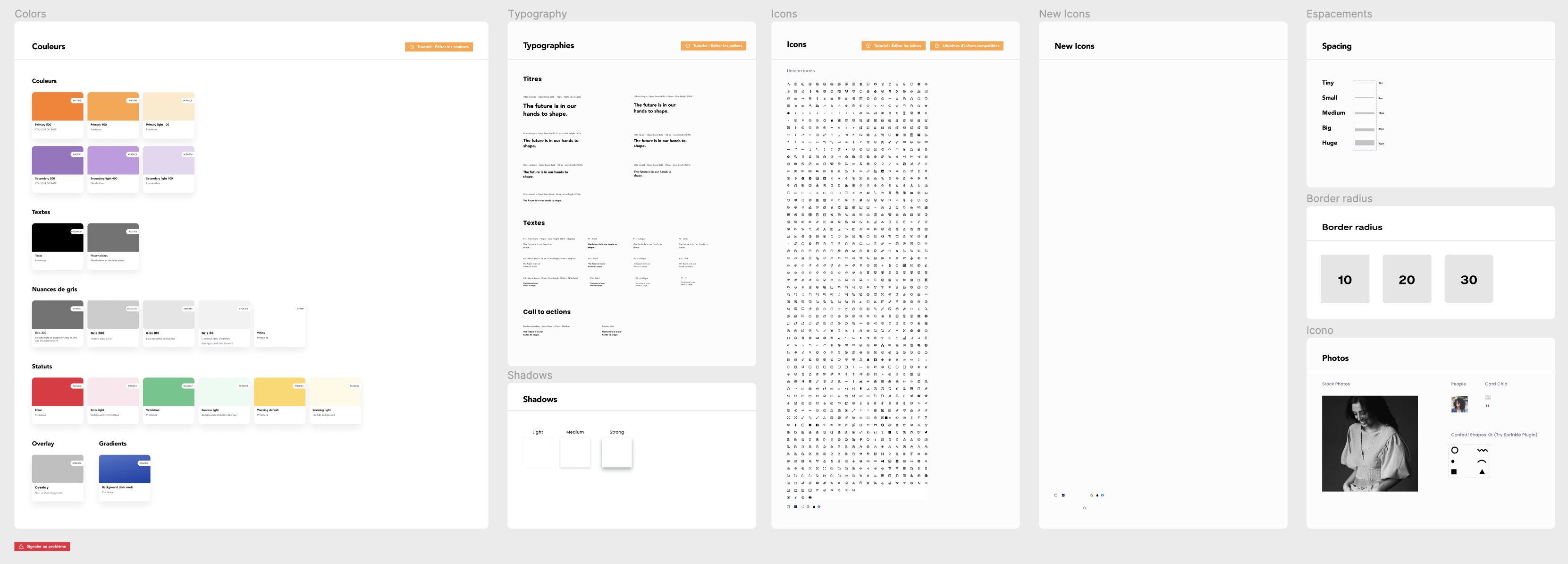
Task: Open the 'Tutoriel : Editer les polices' button
Action: click(x=713, y=46)
